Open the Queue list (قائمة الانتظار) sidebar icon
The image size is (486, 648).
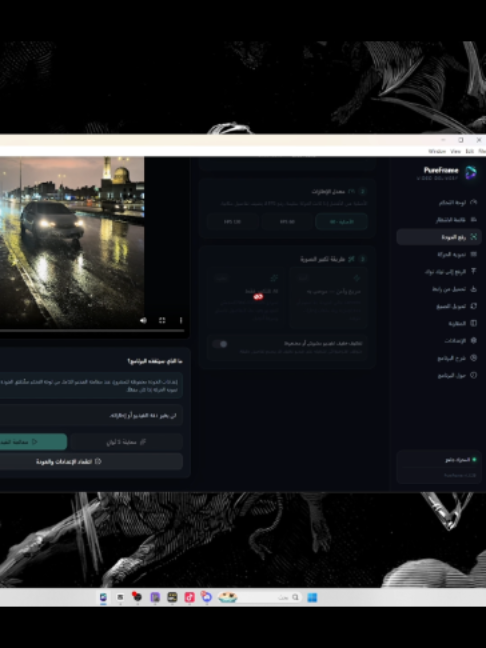[x=474, y=220]
